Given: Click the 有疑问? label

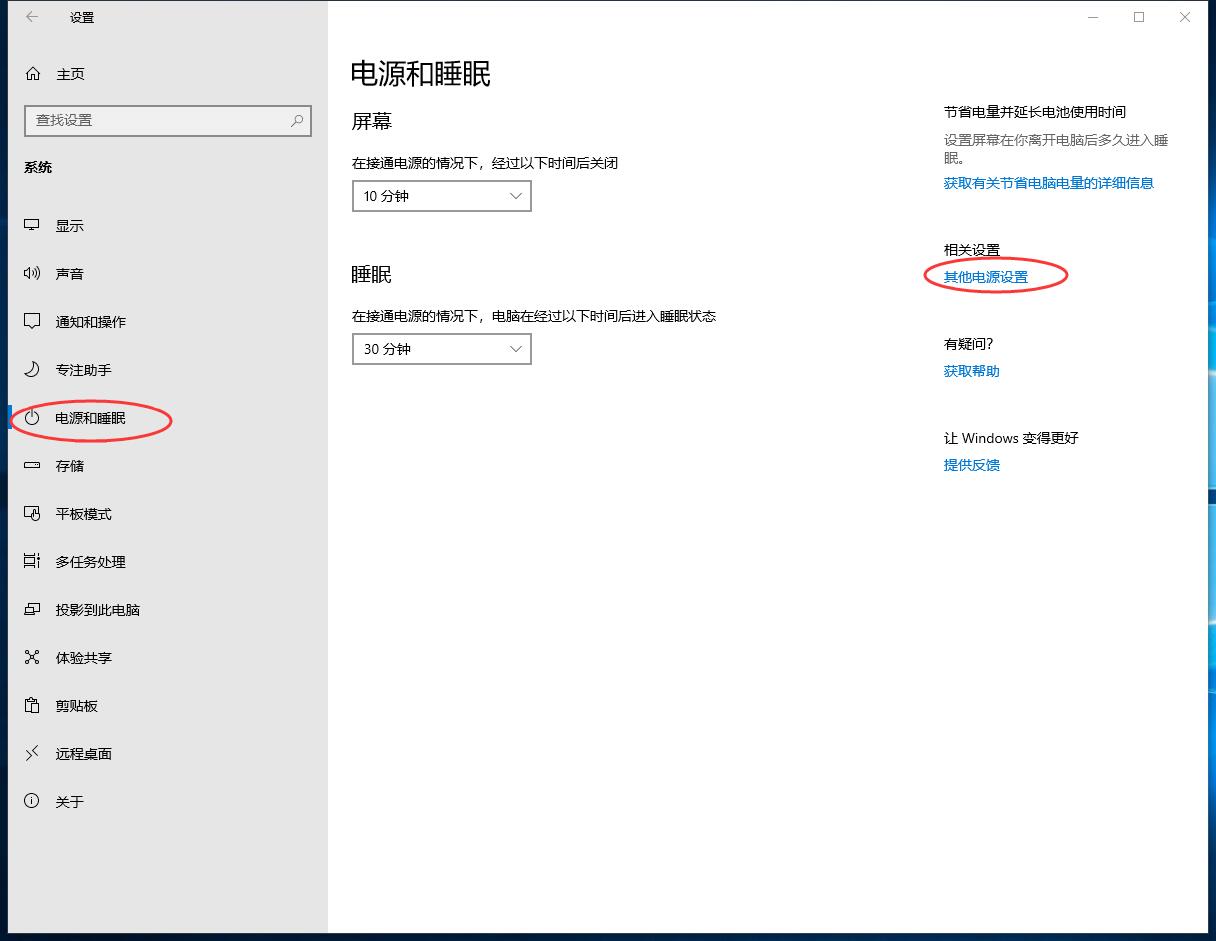Looking at the screenshot, I should 969,344.
